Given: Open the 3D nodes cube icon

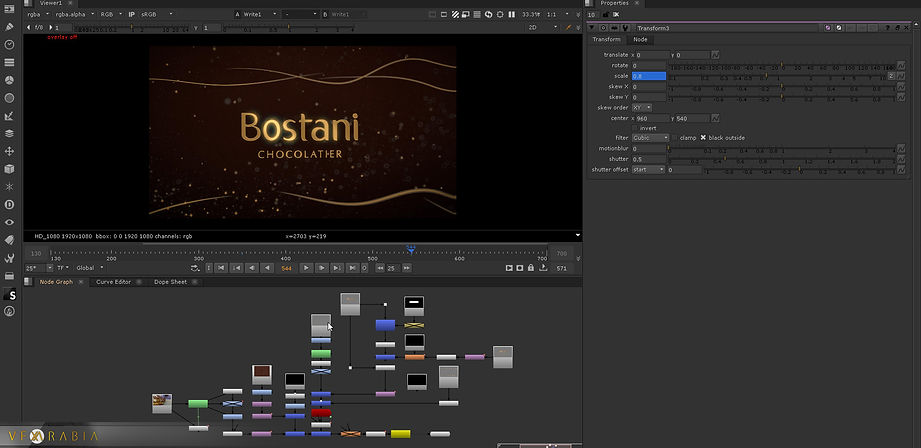Looking at the screenshot, I should pyautogui.click(x=9, y=169).
